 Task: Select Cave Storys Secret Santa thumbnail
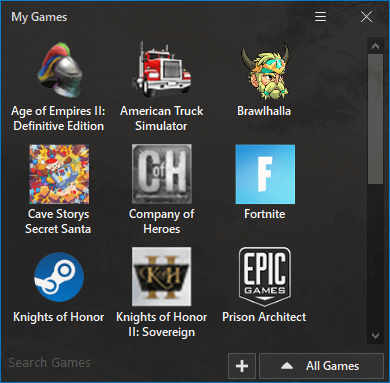pos(59,174)
